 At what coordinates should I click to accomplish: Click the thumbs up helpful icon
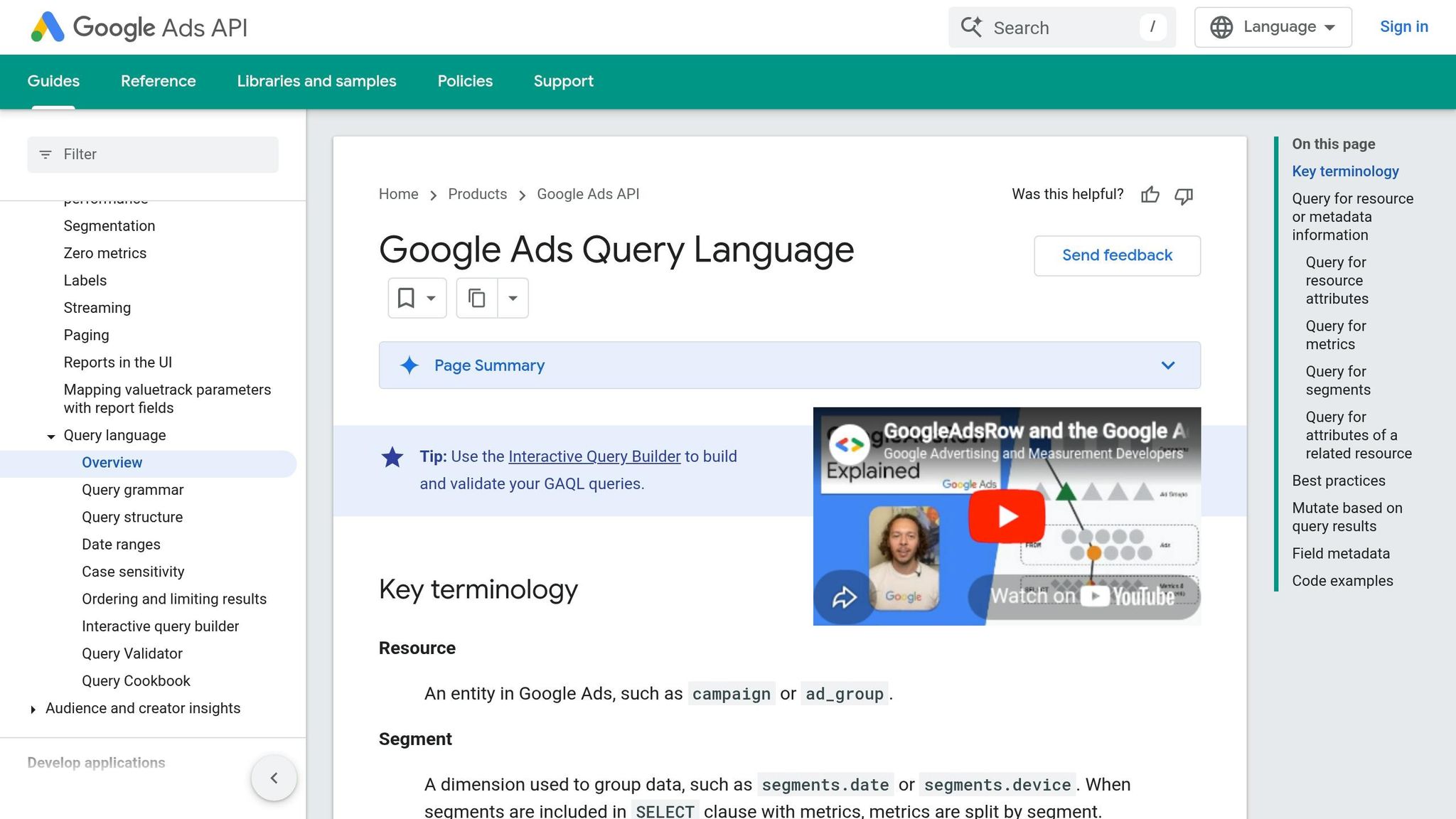pos(1150,195)
